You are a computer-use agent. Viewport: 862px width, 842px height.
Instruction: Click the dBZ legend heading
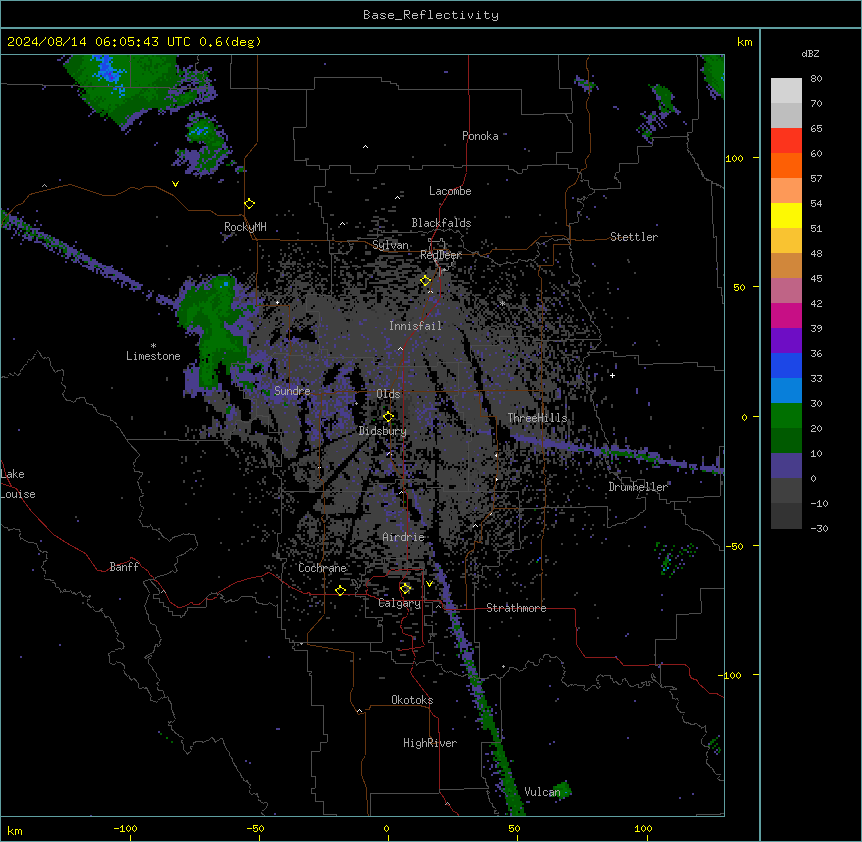point(810,54)
